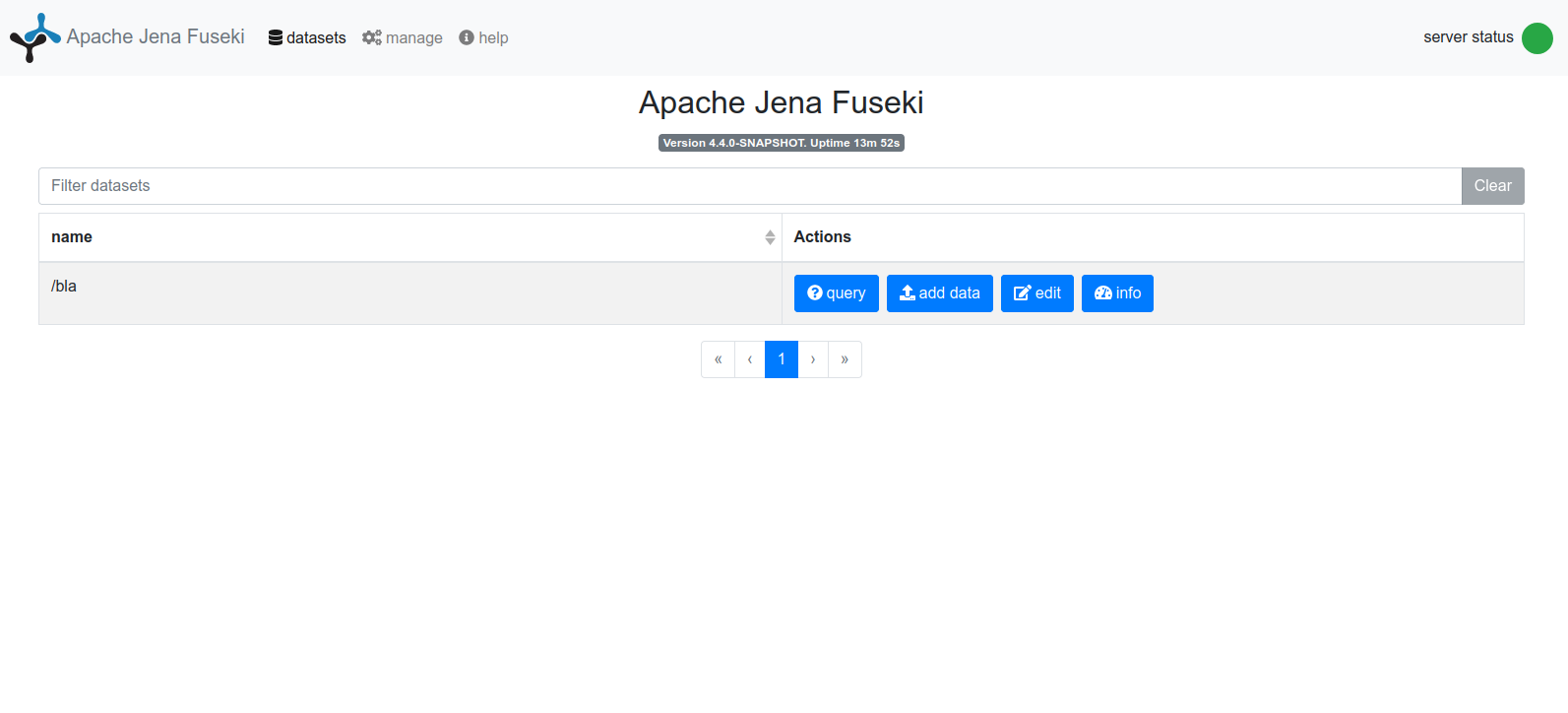Click the Apache Jena Fuseki page heading

pos(782,102)
